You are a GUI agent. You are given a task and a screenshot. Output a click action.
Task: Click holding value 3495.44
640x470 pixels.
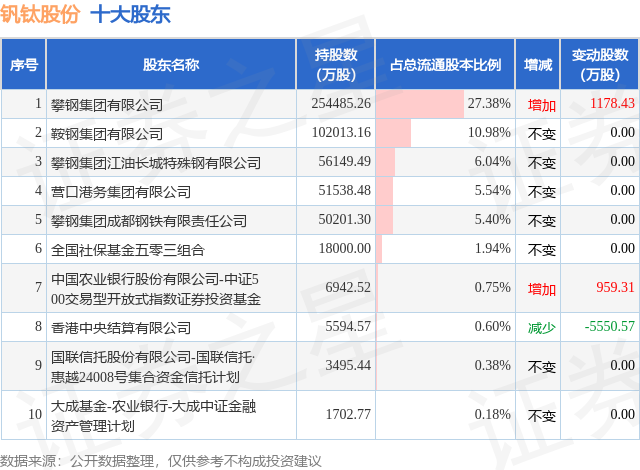pyautogui.click(x=348, y=365)
